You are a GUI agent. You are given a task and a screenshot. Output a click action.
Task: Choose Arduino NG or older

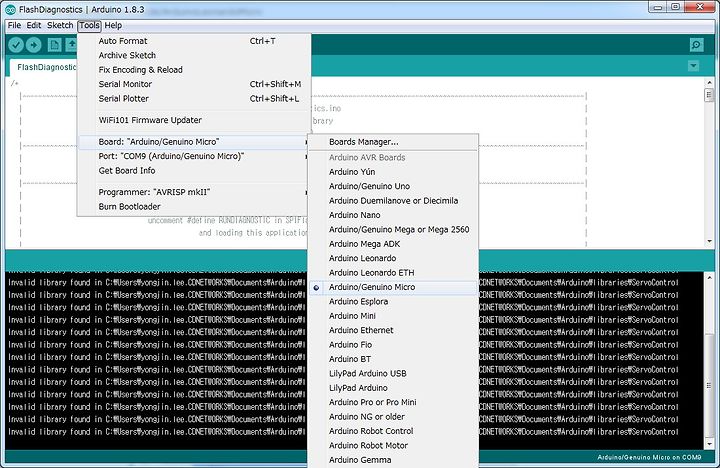pos(393,417)
